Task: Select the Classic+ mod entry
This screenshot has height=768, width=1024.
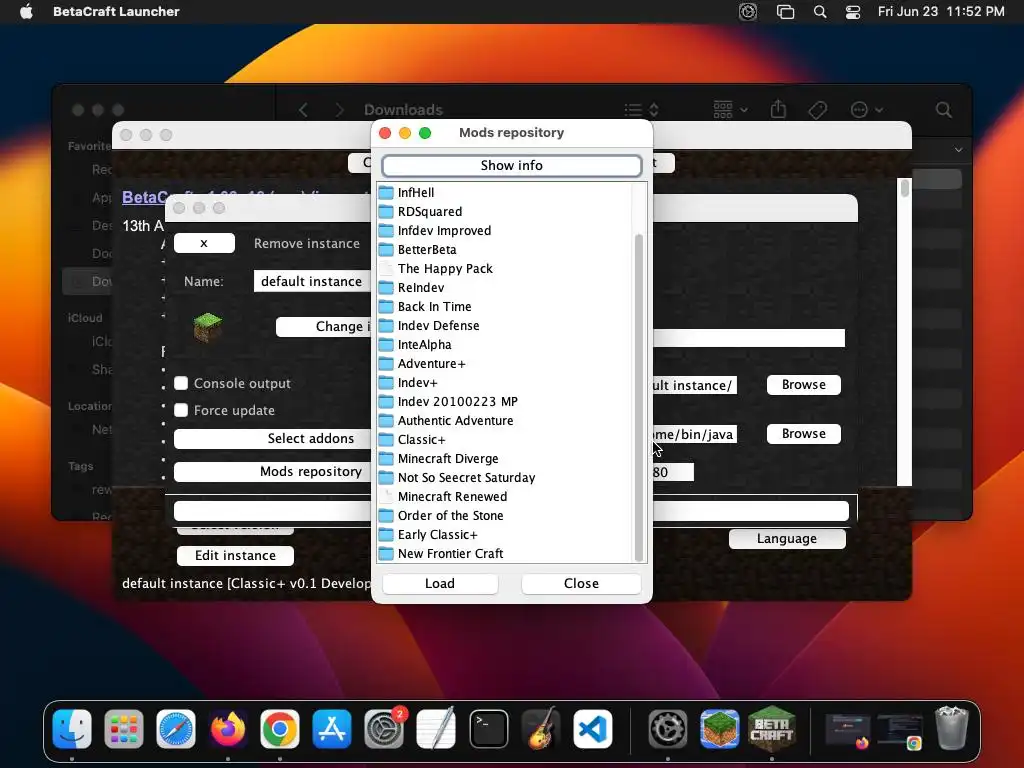Action: coord(421,440)
